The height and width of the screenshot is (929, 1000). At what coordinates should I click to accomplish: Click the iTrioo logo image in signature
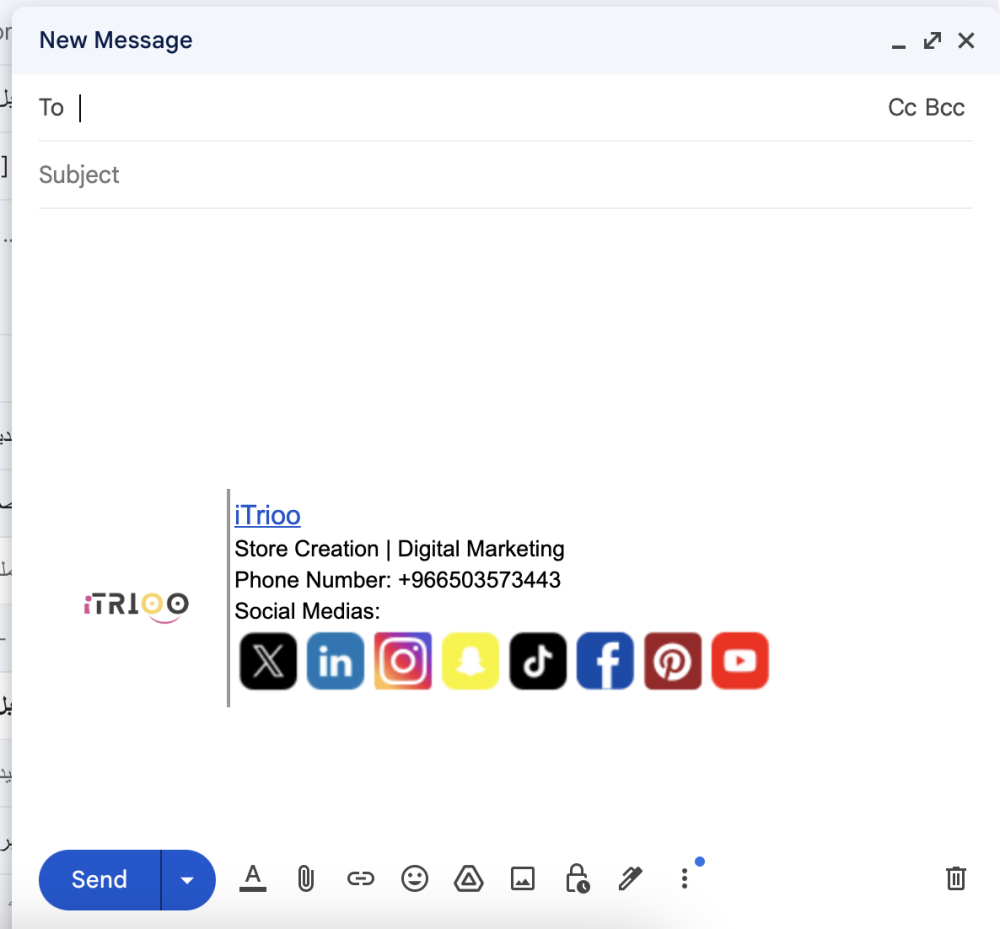136,606
